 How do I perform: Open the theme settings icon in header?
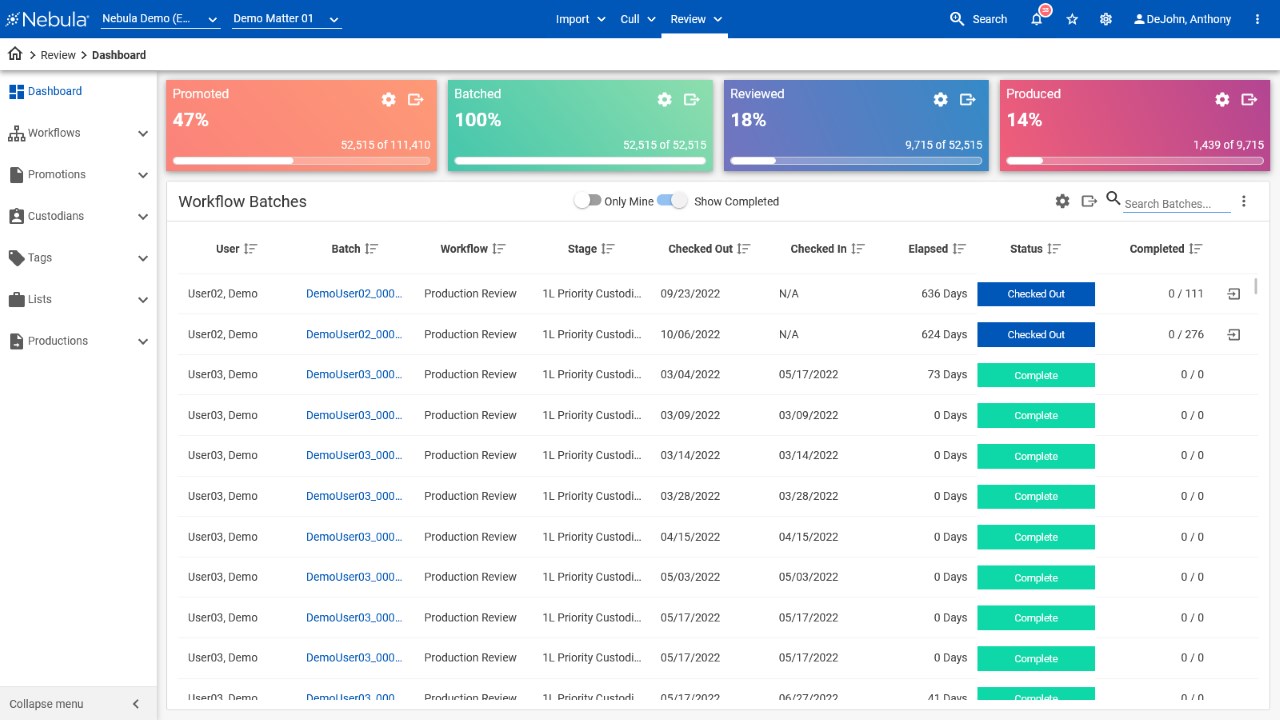[x=1105, y=19]
